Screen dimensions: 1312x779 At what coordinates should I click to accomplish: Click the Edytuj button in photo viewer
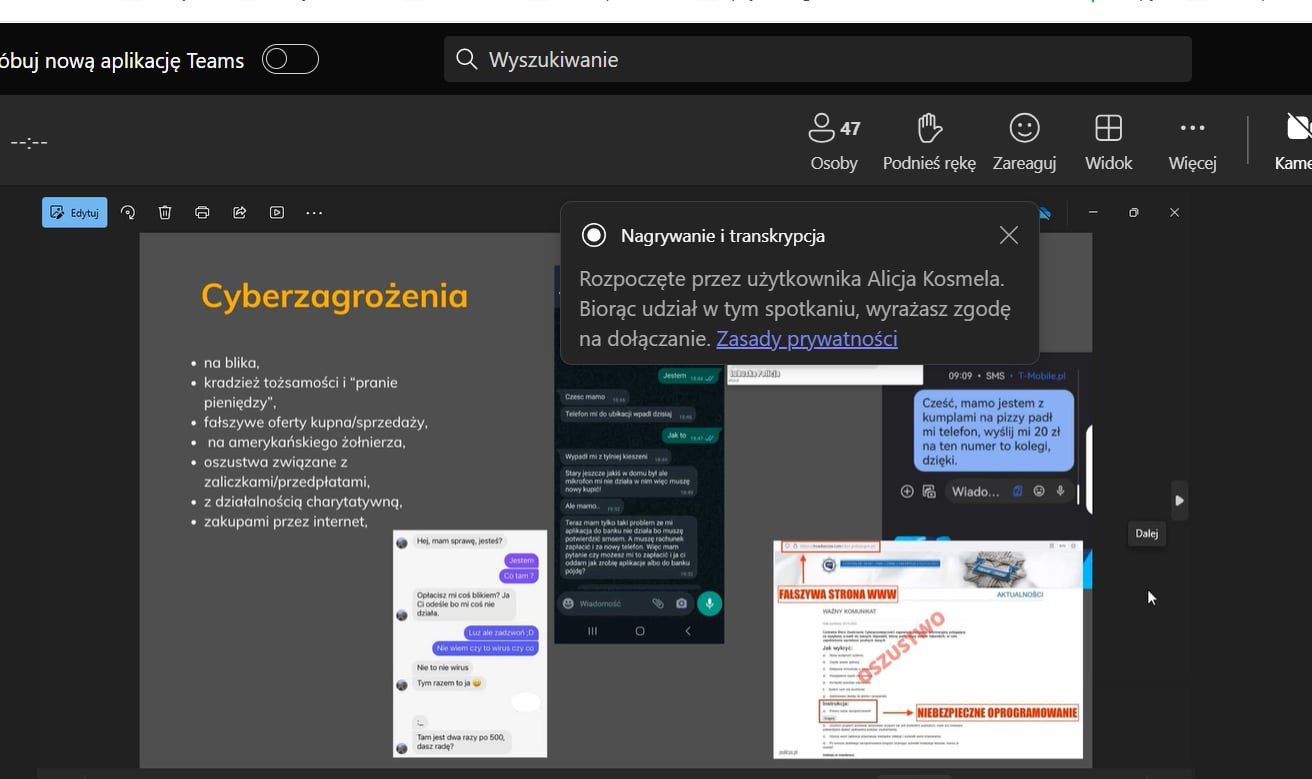point(75,212)
